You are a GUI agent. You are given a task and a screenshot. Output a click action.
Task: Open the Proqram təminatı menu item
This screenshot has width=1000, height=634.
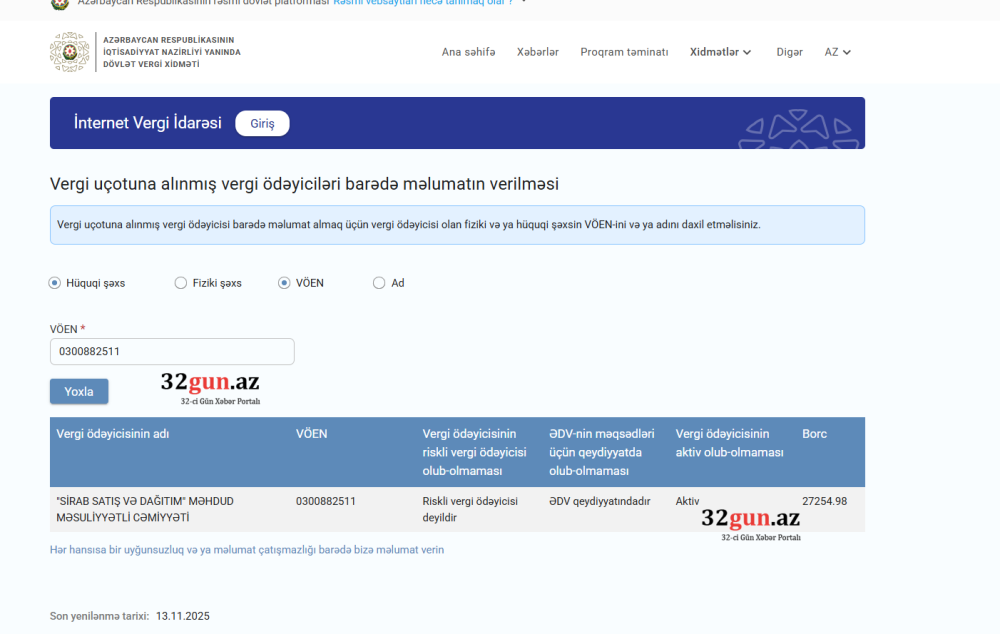[x=624, y=52]
